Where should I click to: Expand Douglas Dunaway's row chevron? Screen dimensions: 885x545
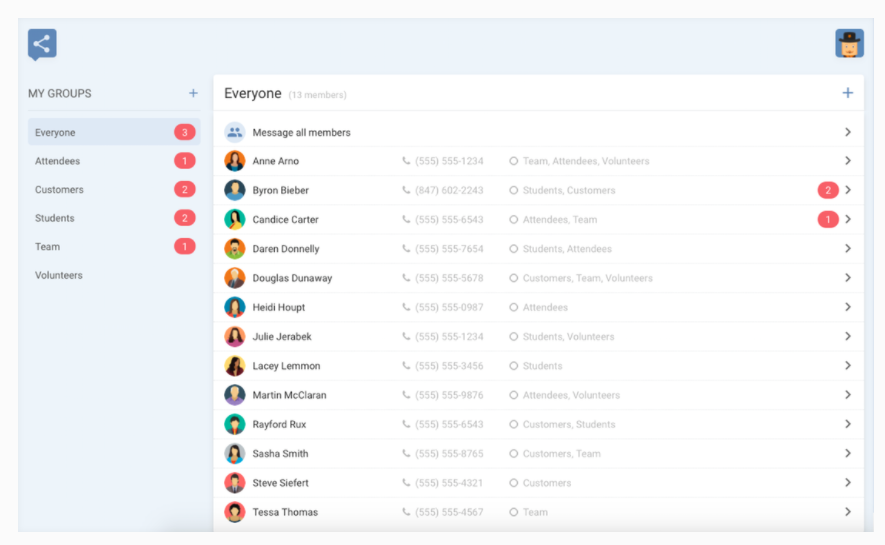point(848,278)
